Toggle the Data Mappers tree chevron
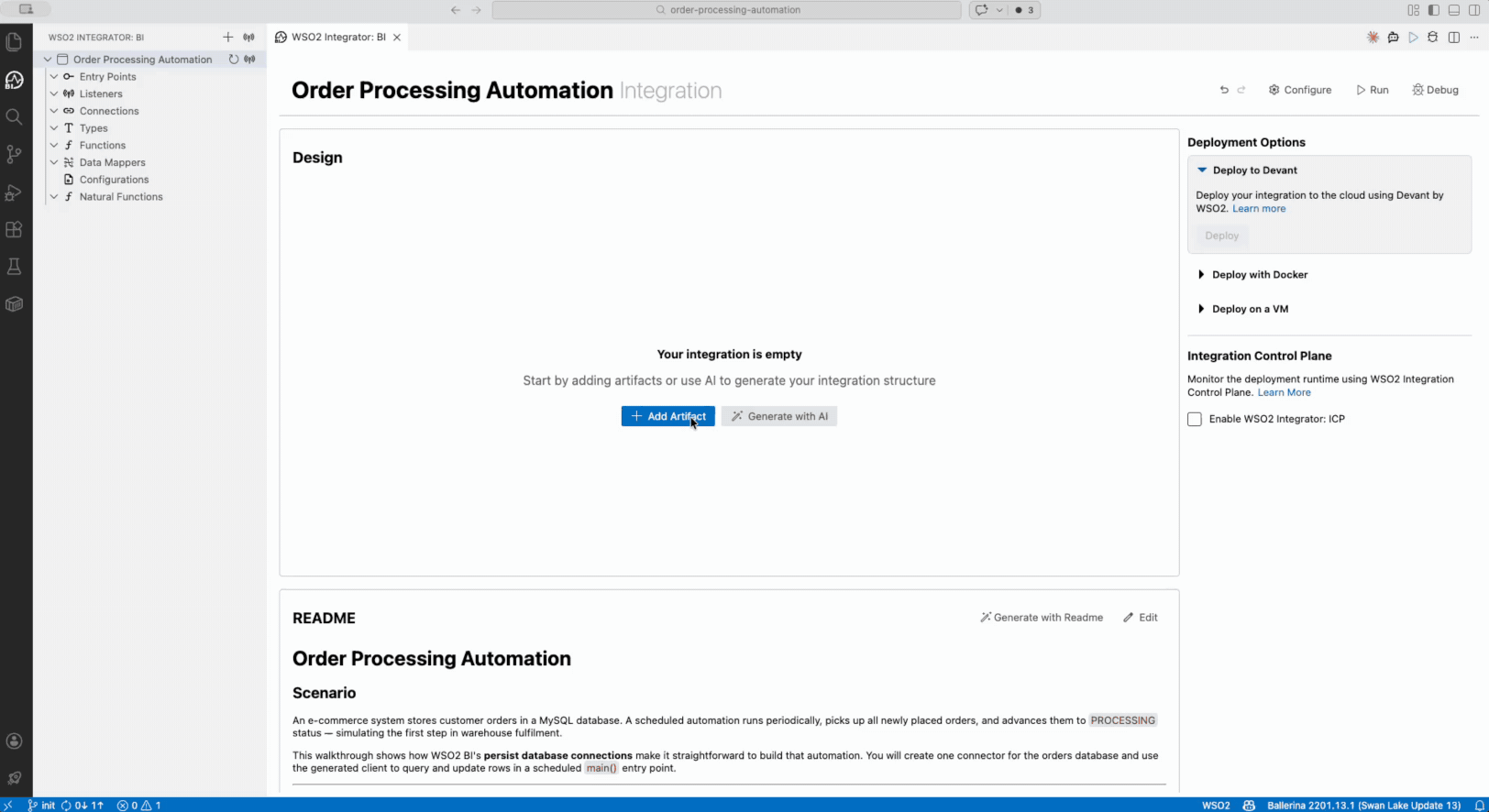The image size is (1489, 812). tap(54, 162)
